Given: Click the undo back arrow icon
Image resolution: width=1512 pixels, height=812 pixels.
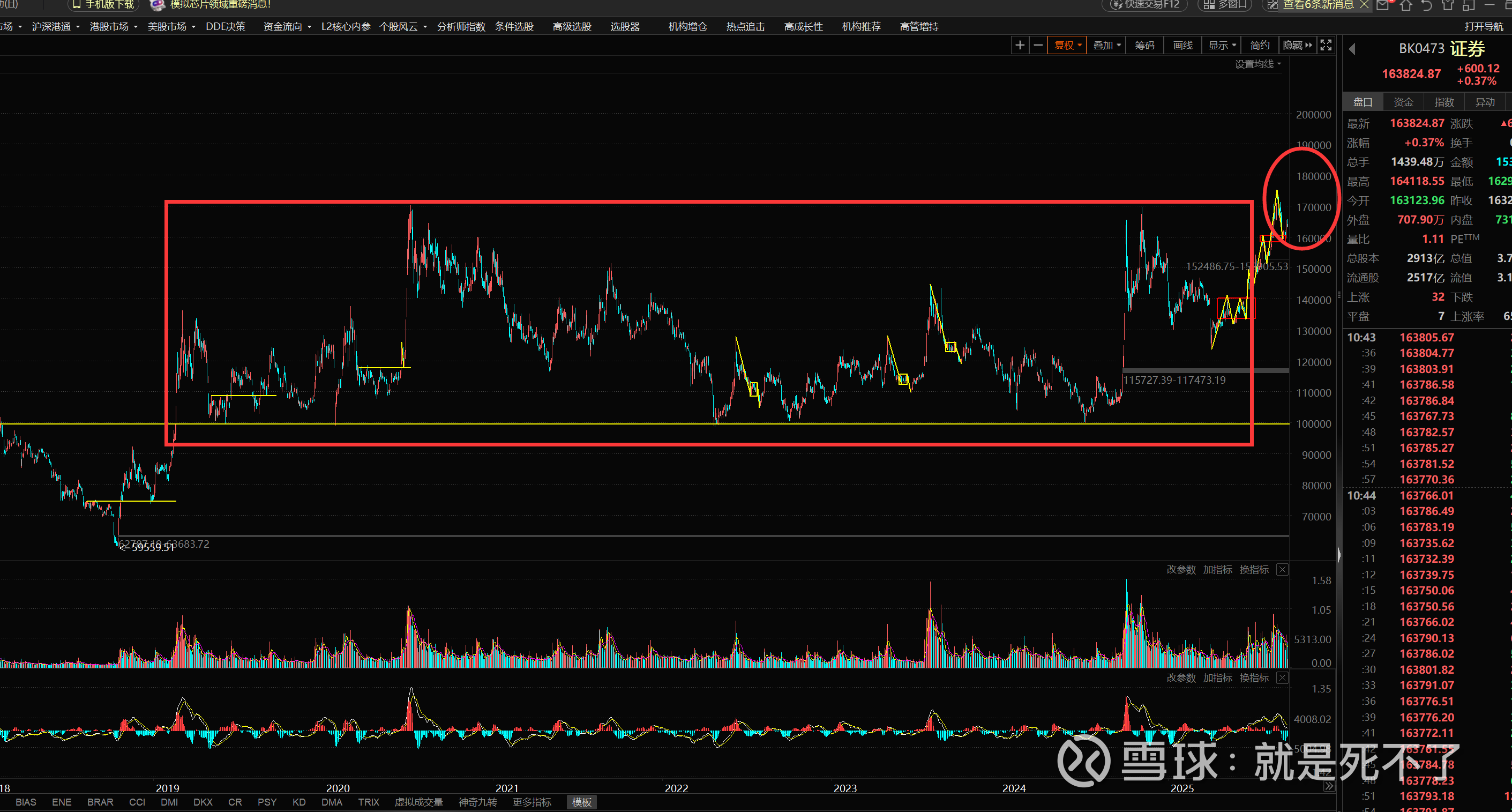Looking at the screenshot, I should tap(1426, 5).
